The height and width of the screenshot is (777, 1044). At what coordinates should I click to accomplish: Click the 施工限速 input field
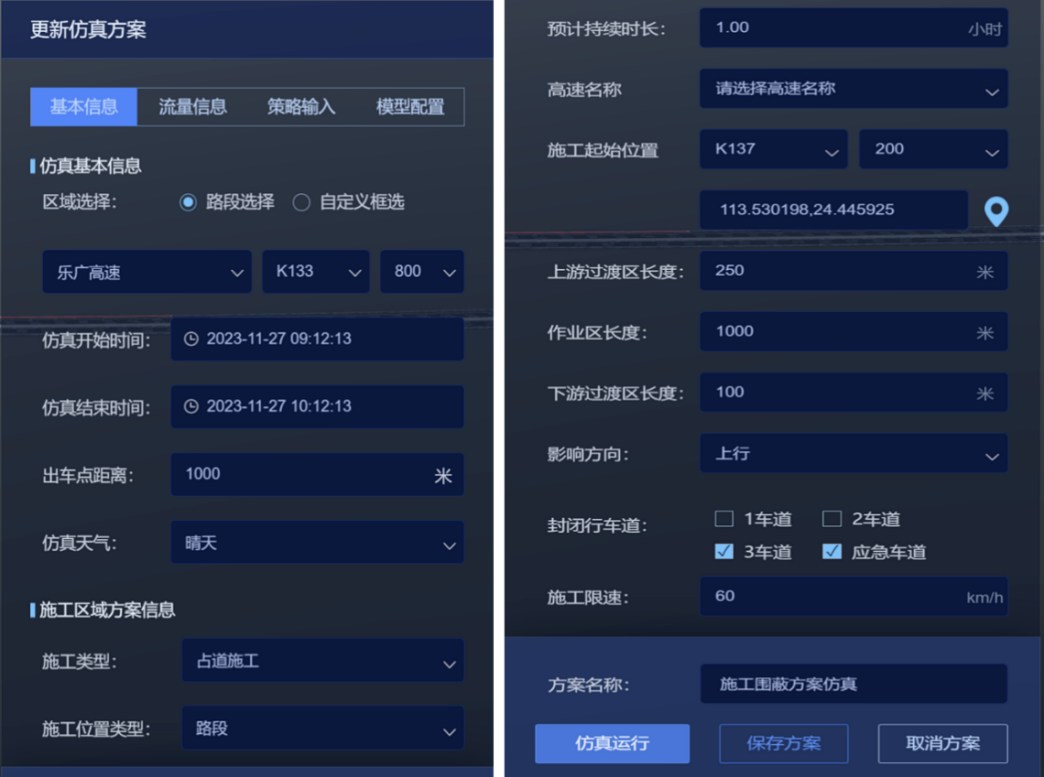854,596
